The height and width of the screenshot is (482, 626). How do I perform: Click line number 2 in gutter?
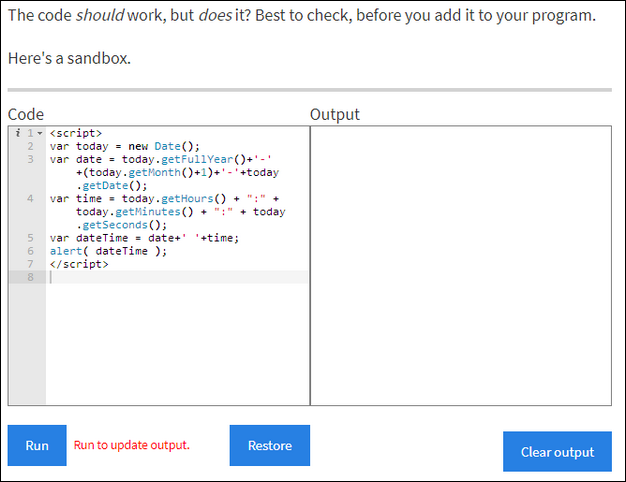click(x=31, y=146)
